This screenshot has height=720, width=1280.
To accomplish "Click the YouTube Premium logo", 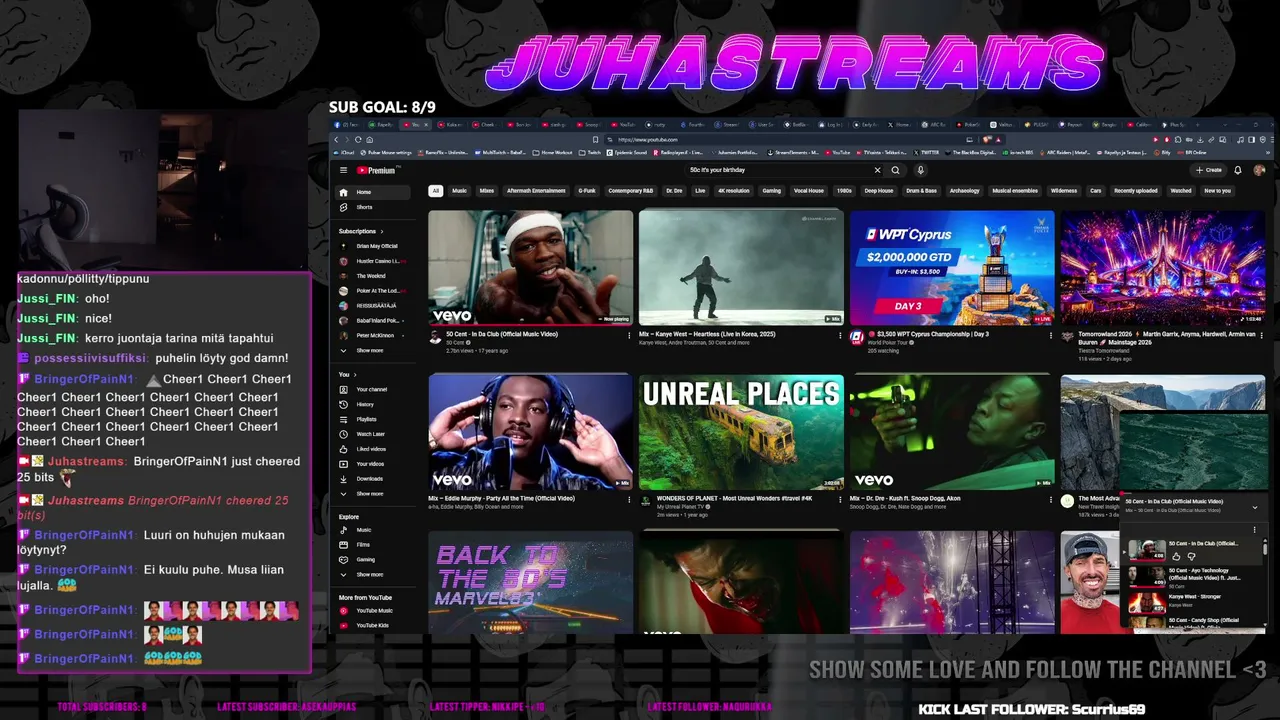I will point(376,170).
